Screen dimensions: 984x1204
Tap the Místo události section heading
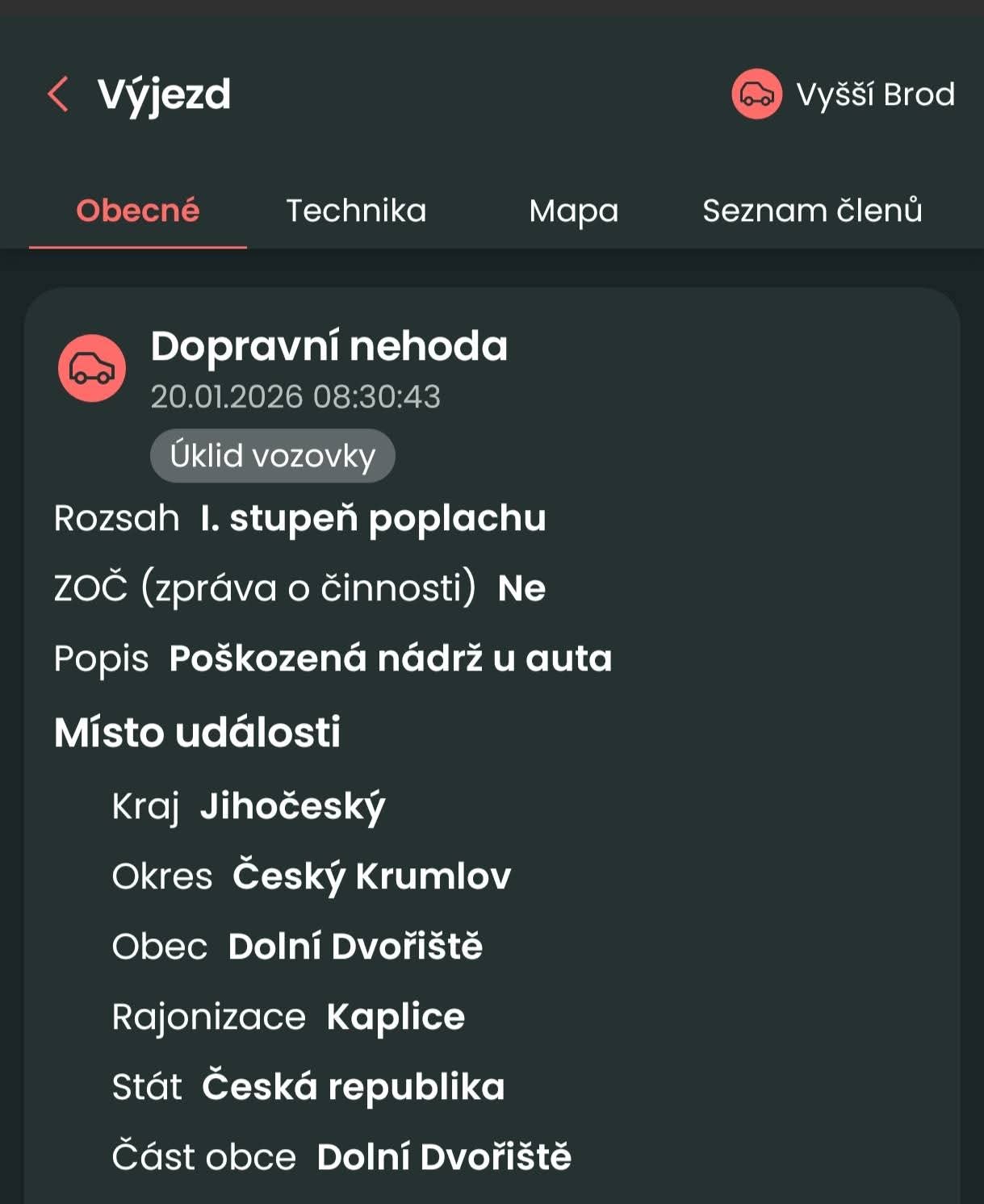point(198,733)
